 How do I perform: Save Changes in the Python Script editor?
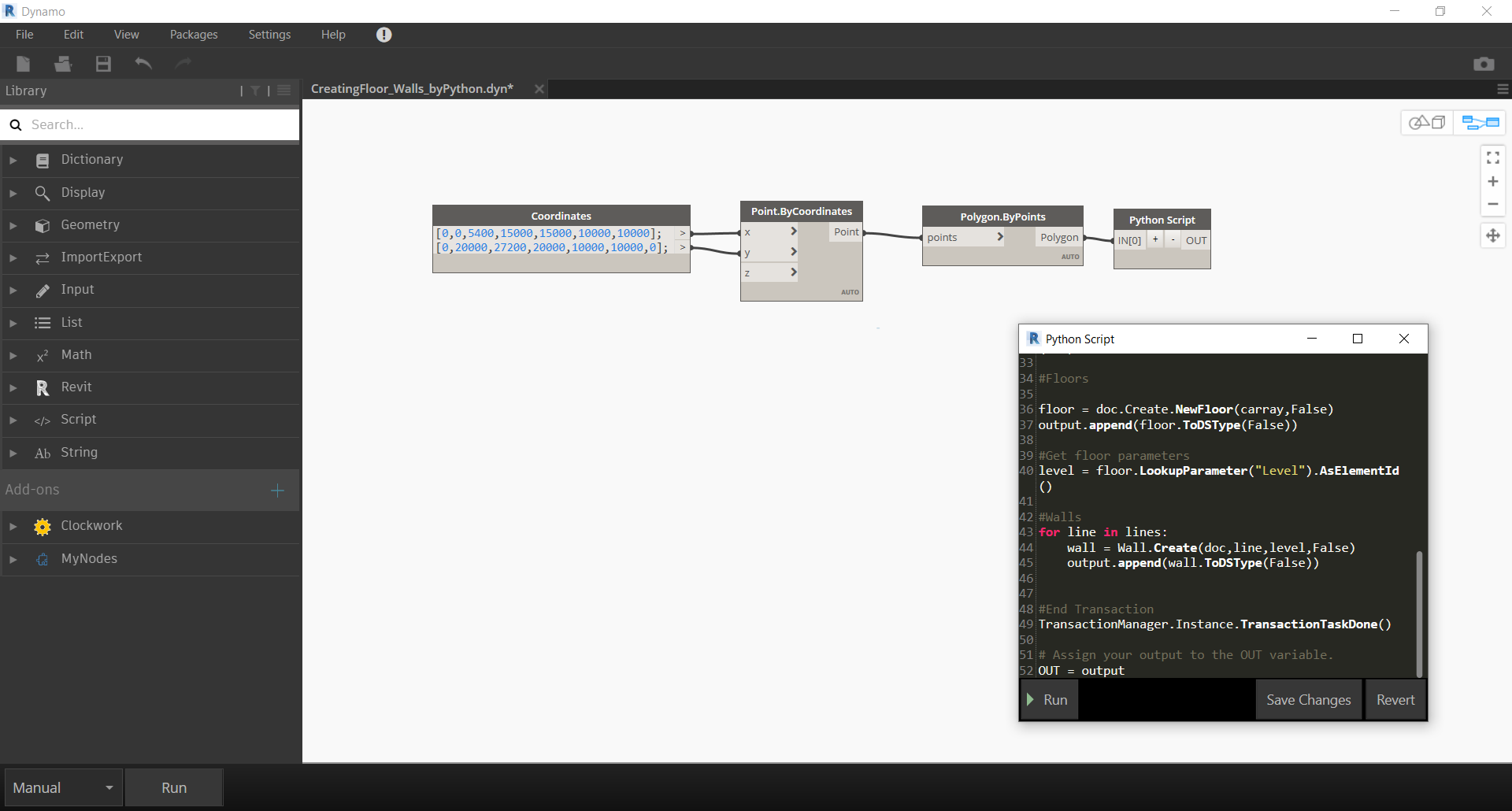(1309, 700)
